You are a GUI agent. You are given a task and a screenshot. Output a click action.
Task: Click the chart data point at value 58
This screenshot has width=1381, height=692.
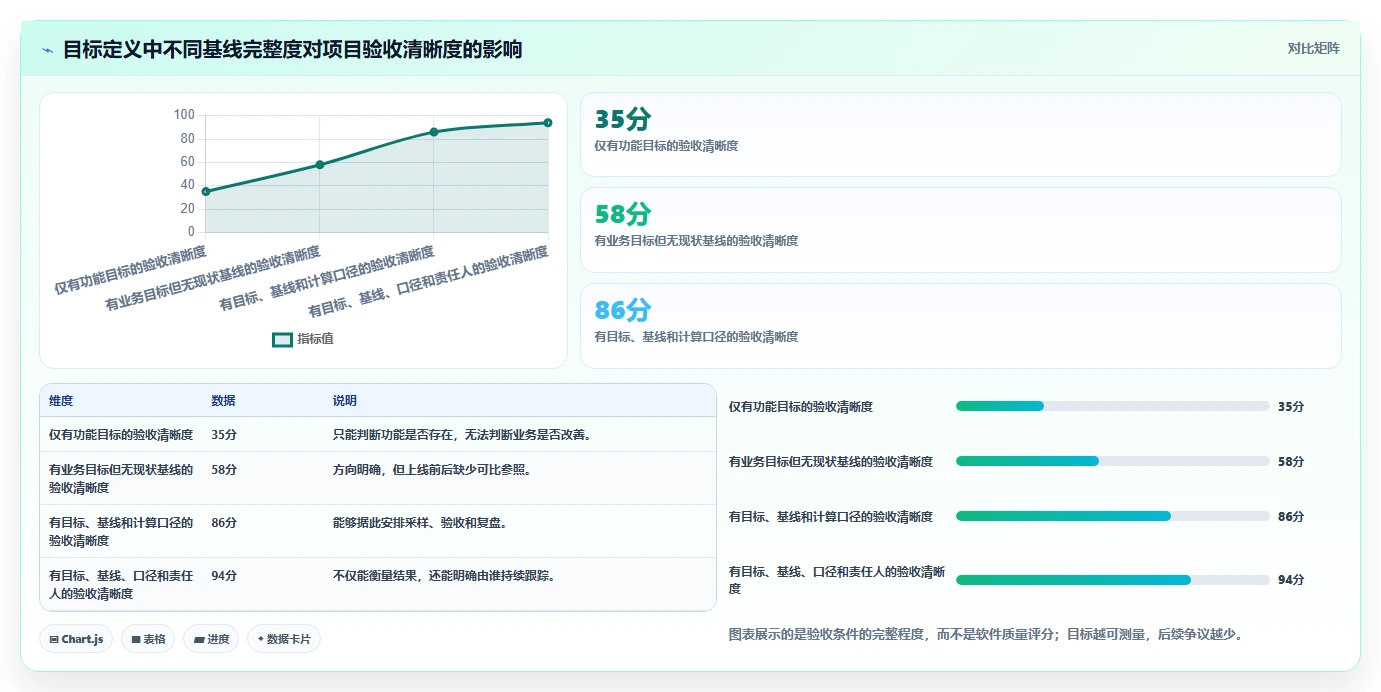pos(320,164)
